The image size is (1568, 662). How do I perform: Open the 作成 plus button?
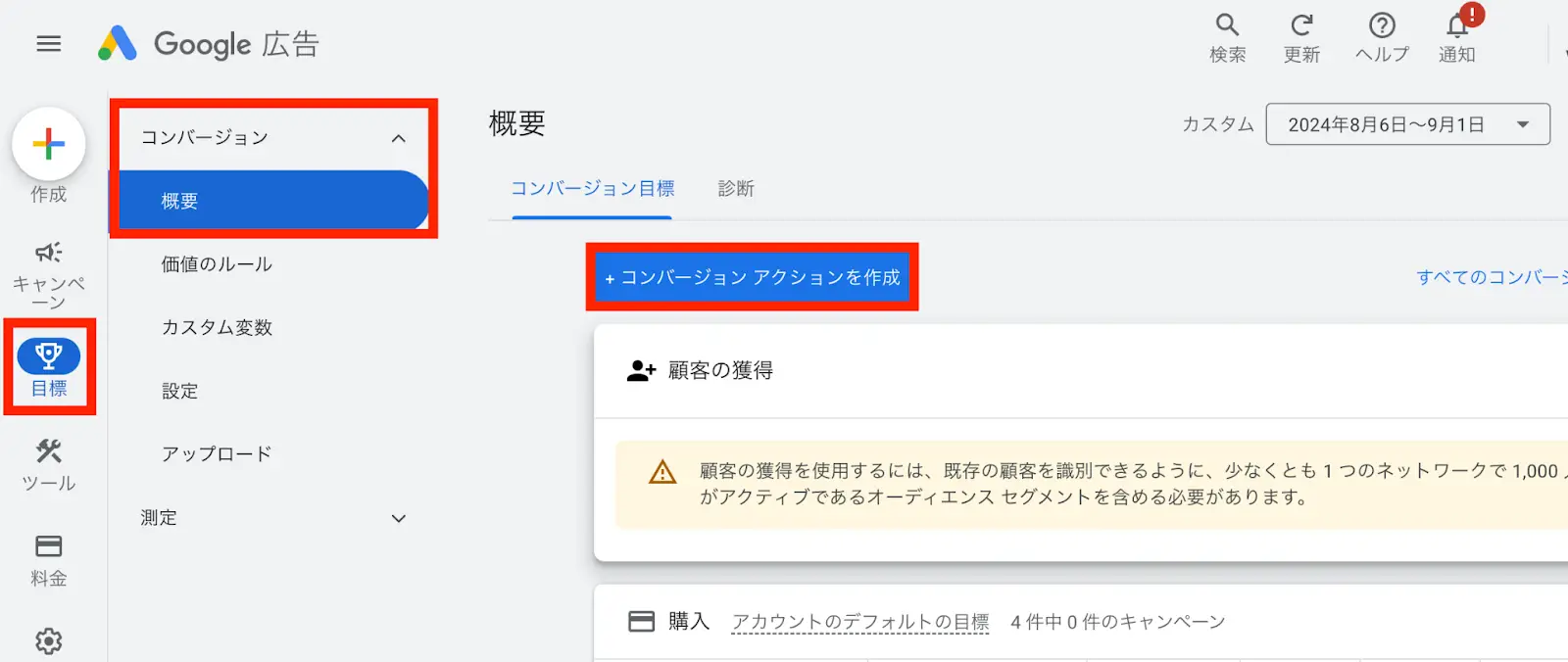click(49, 145)
